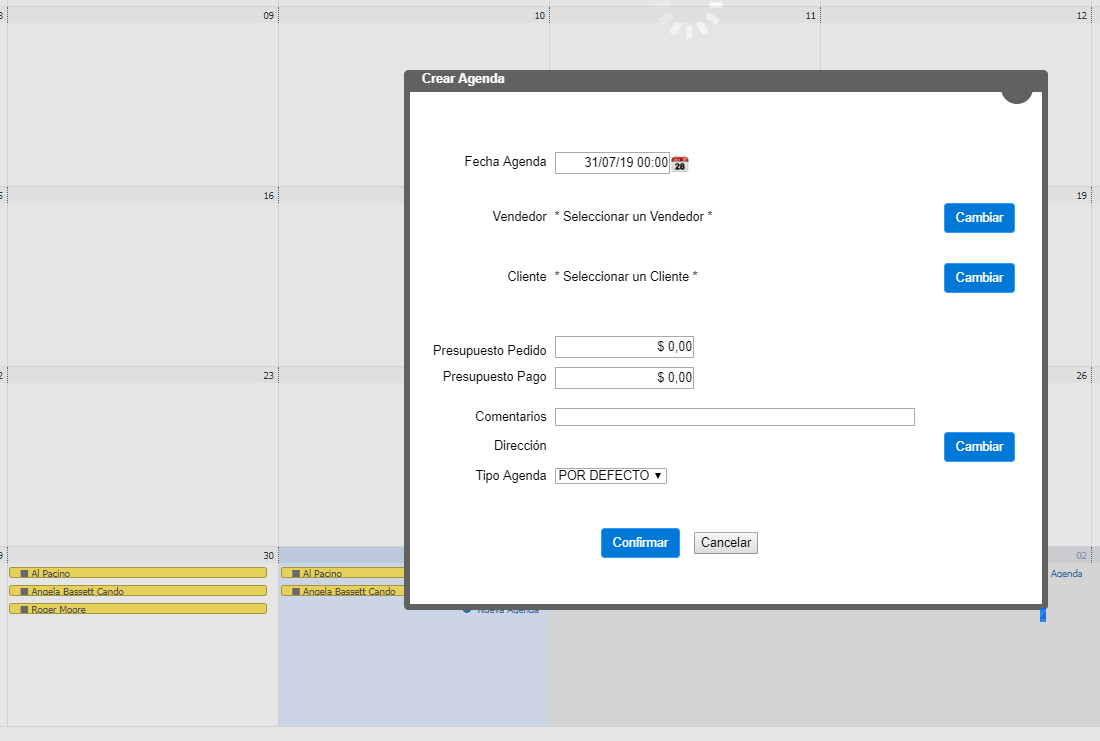Click the Fecha Agenda date field
This screenshot has height=741, width=1100.
(612, 163)
